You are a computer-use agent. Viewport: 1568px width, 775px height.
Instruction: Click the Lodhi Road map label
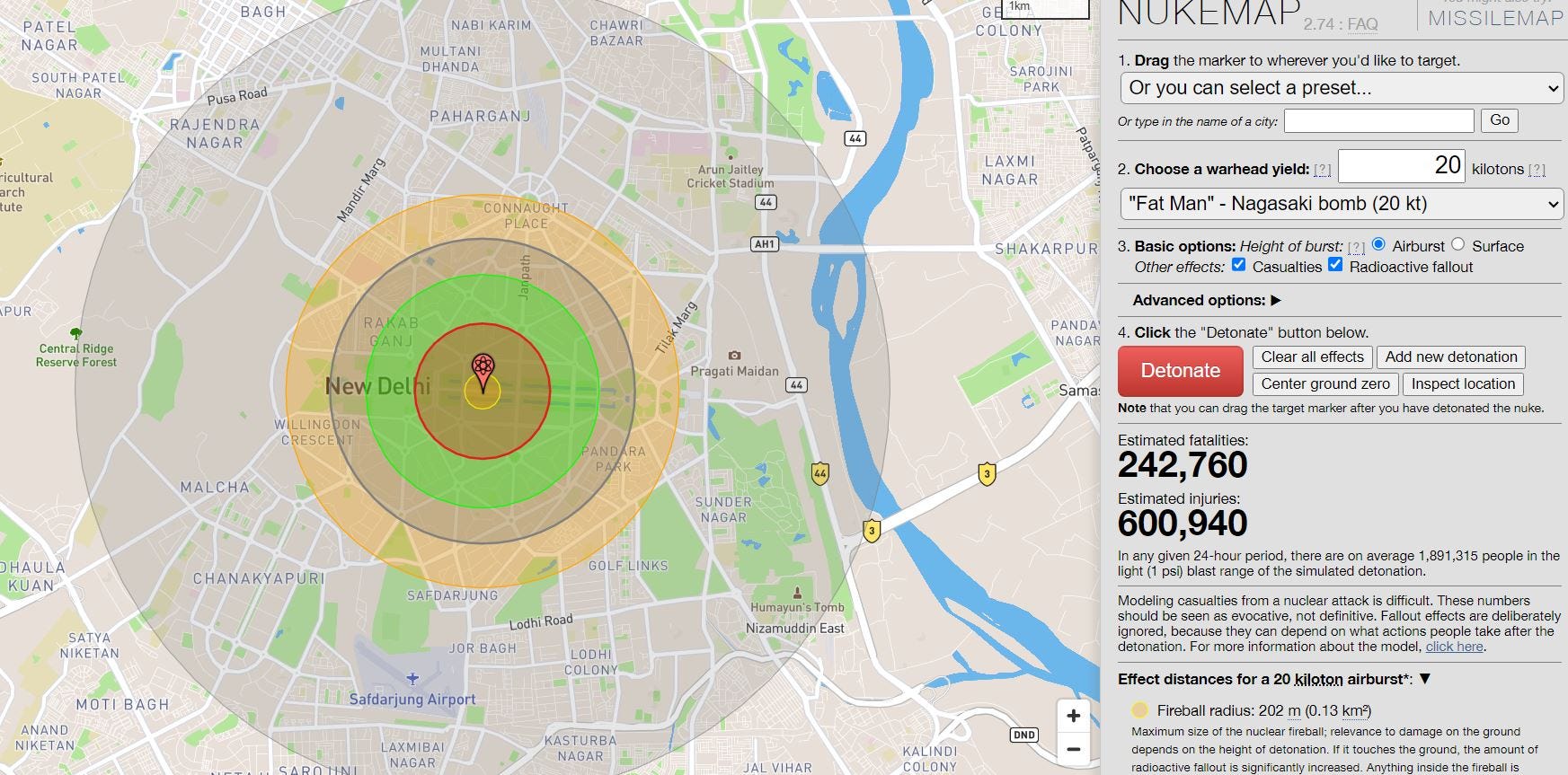pyautogui.click(x=541, y=621)
